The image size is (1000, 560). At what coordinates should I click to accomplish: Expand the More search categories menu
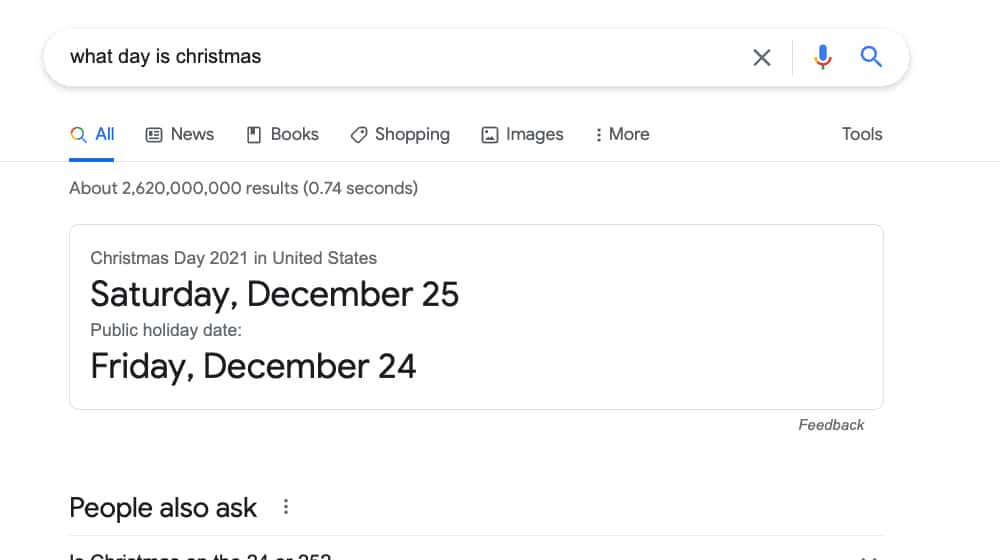pyautogui.click(x=621, y=135)
